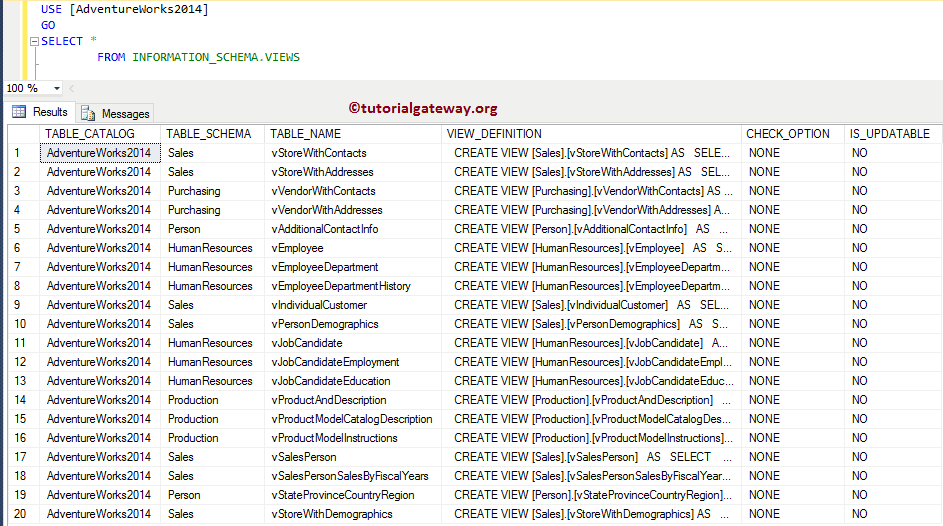Click NONE check option in row 12
This screenshot has width=943, height=526.
[793, 362]
